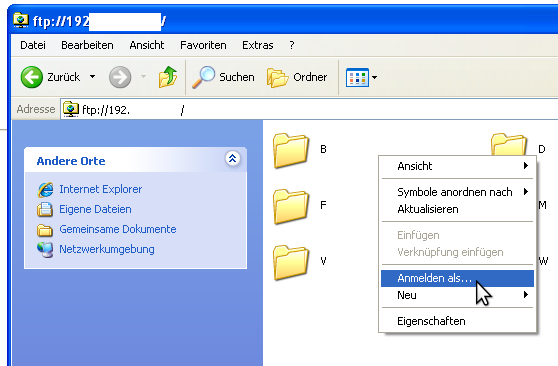The image size is (558, 366).
Task: Click the folder label F
Action: click(323, 205)
